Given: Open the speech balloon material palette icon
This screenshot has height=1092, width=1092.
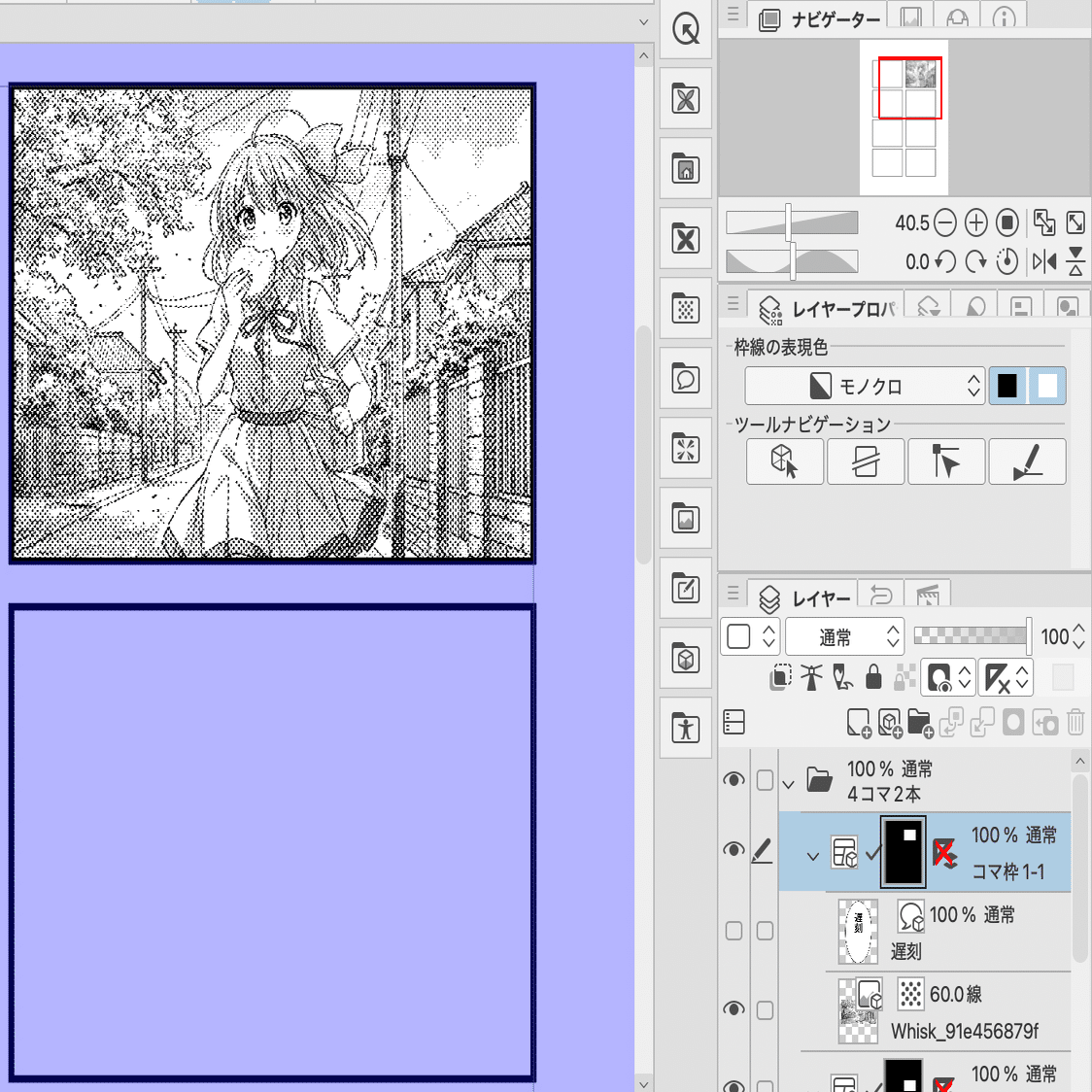Looking at the screenshot, I should click(686, 379).
